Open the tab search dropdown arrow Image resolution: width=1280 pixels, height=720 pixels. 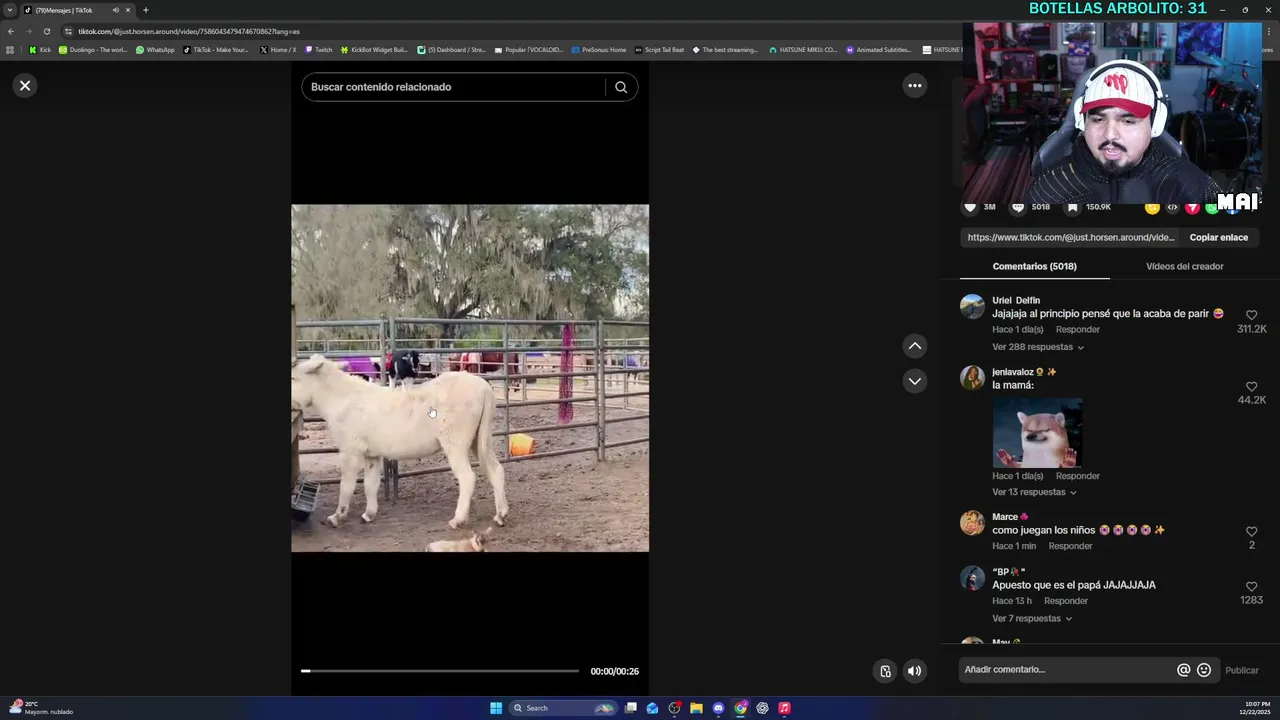click(x=10, y=10)
